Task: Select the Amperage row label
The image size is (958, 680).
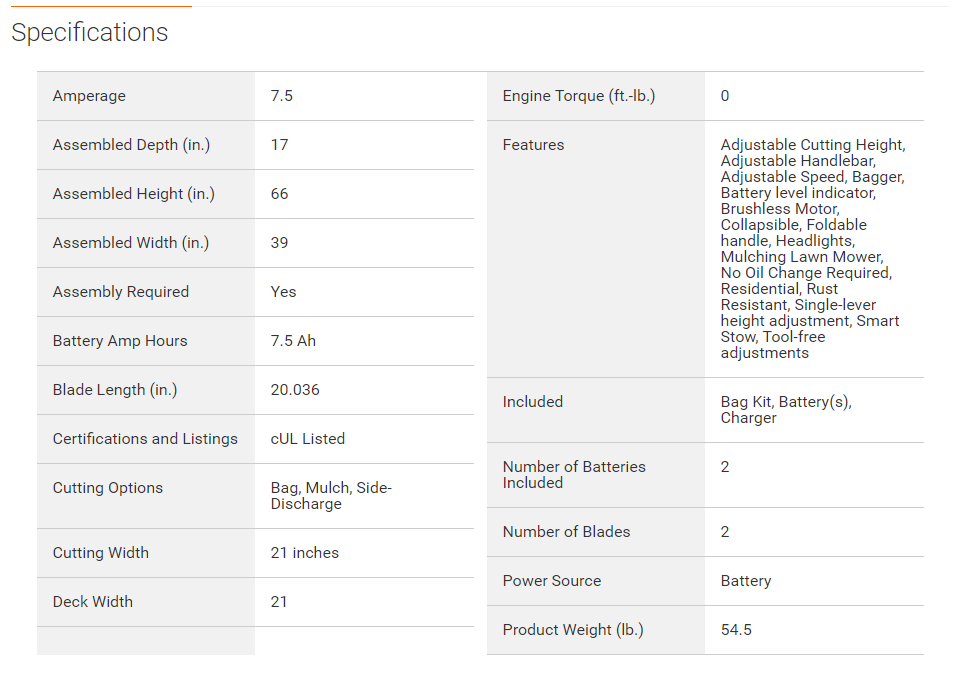Action: coord(89,96)
